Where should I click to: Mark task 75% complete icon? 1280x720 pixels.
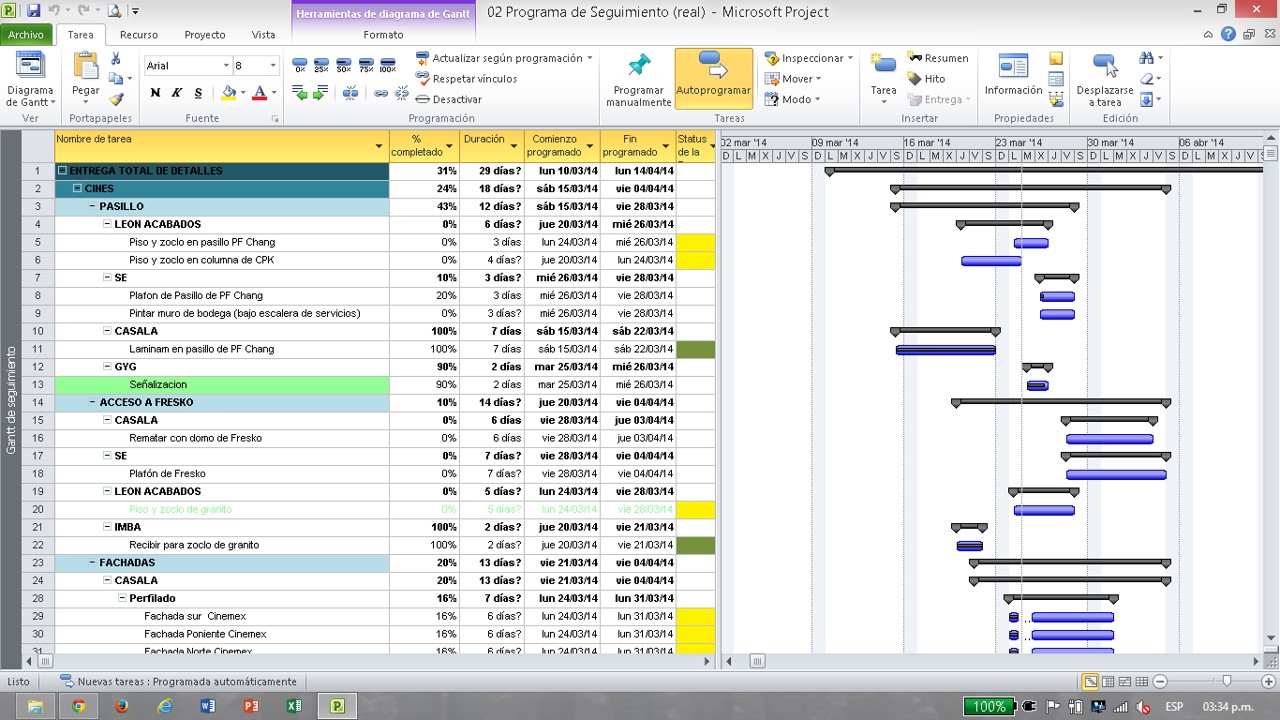366,65
